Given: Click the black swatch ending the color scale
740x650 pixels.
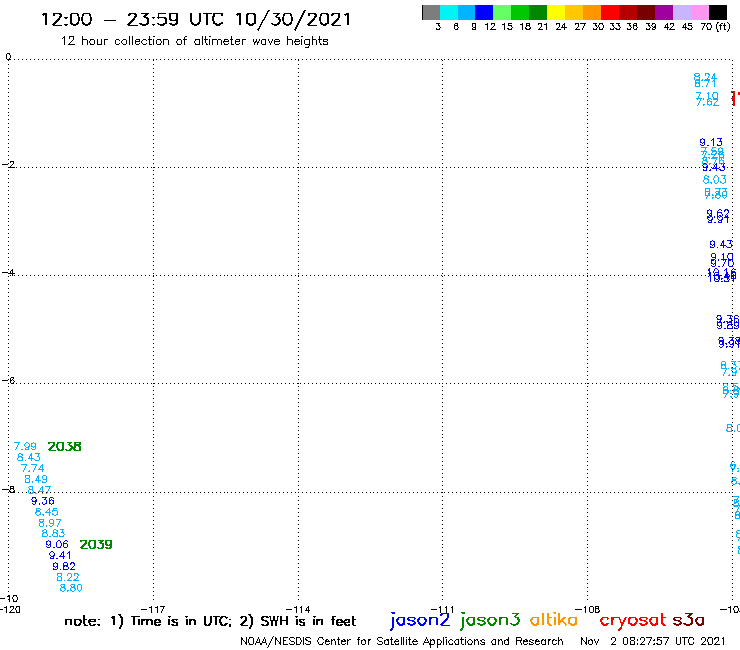Looking at the screenshot, I should pyautogui.click(x=717, y=12).
